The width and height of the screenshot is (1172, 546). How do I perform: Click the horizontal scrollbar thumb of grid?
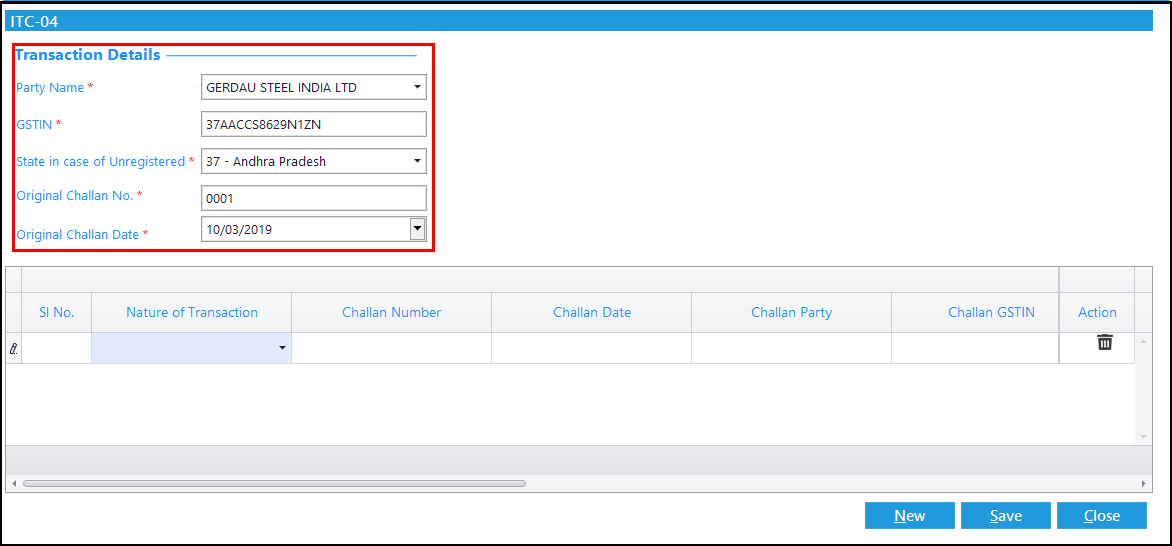click(x=274, y=483)
